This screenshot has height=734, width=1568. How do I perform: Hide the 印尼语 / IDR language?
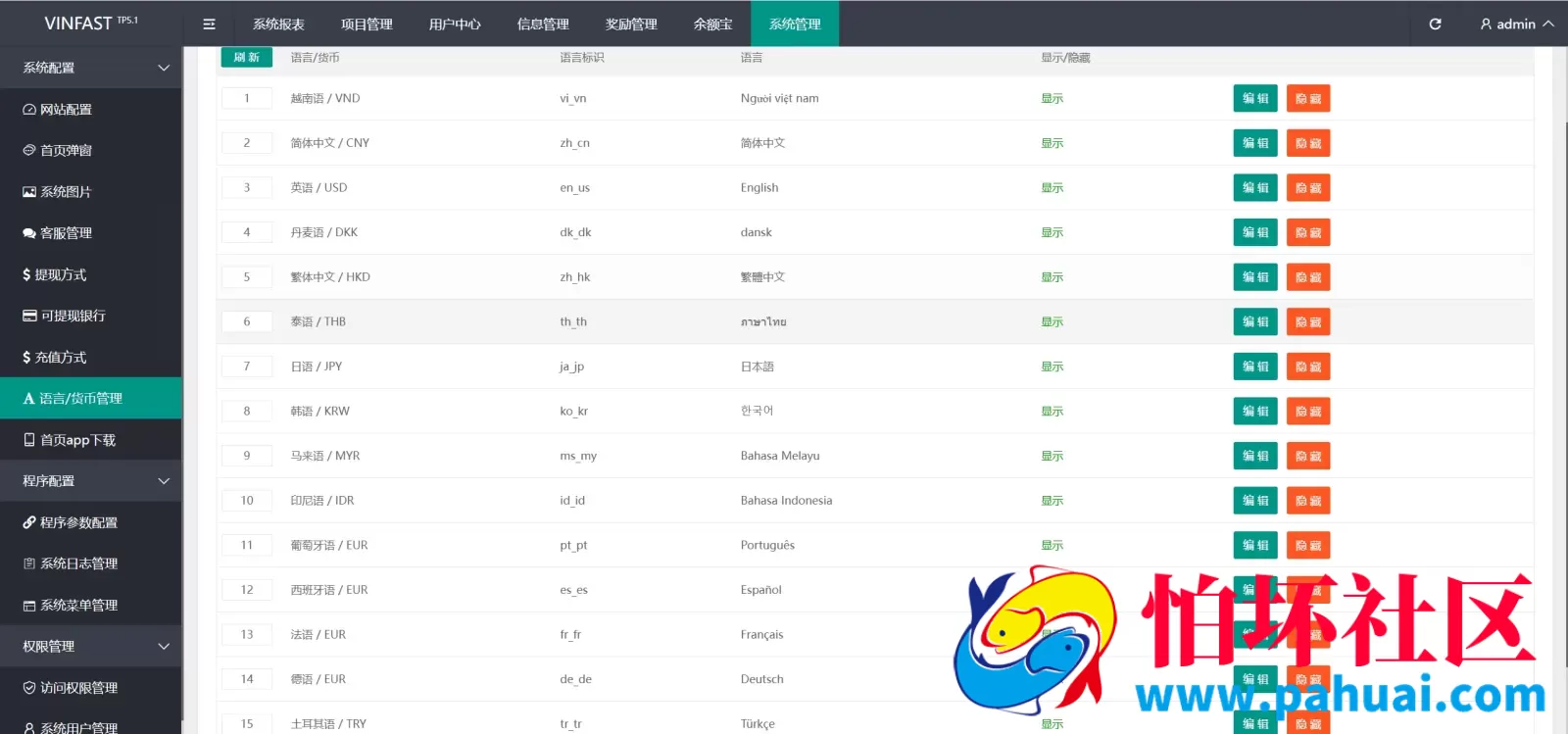click(x=1308, y=501)
